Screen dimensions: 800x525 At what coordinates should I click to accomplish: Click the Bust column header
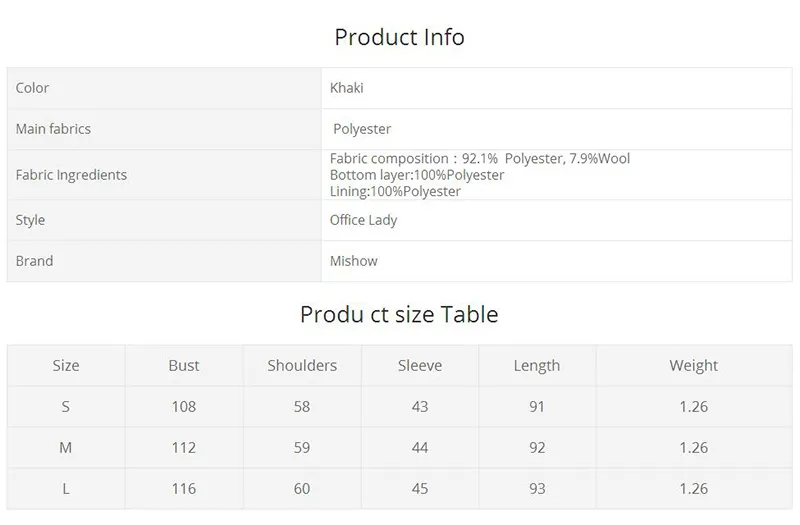click(184, 366)
